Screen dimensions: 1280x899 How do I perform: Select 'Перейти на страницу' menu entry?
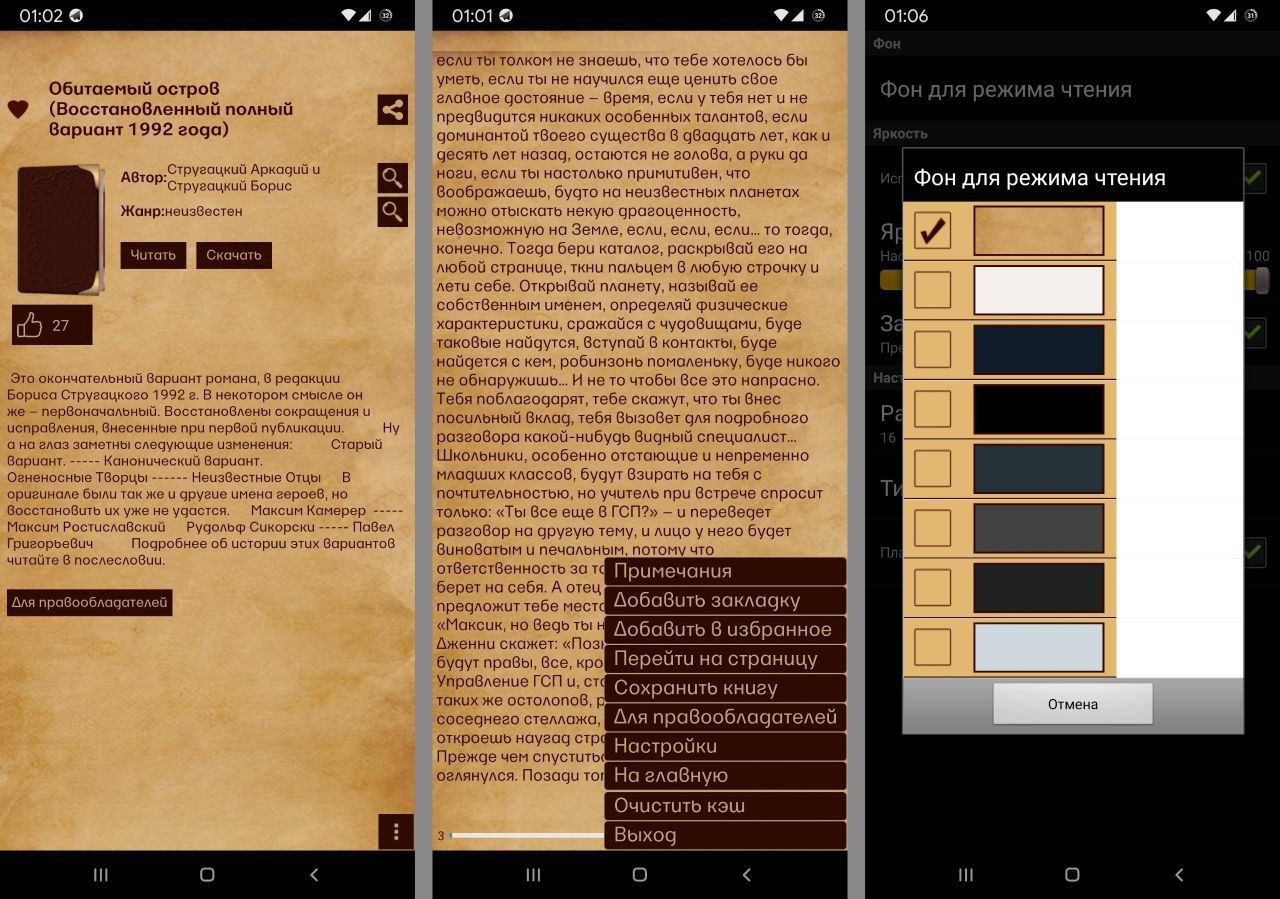(x=725, y=659)
